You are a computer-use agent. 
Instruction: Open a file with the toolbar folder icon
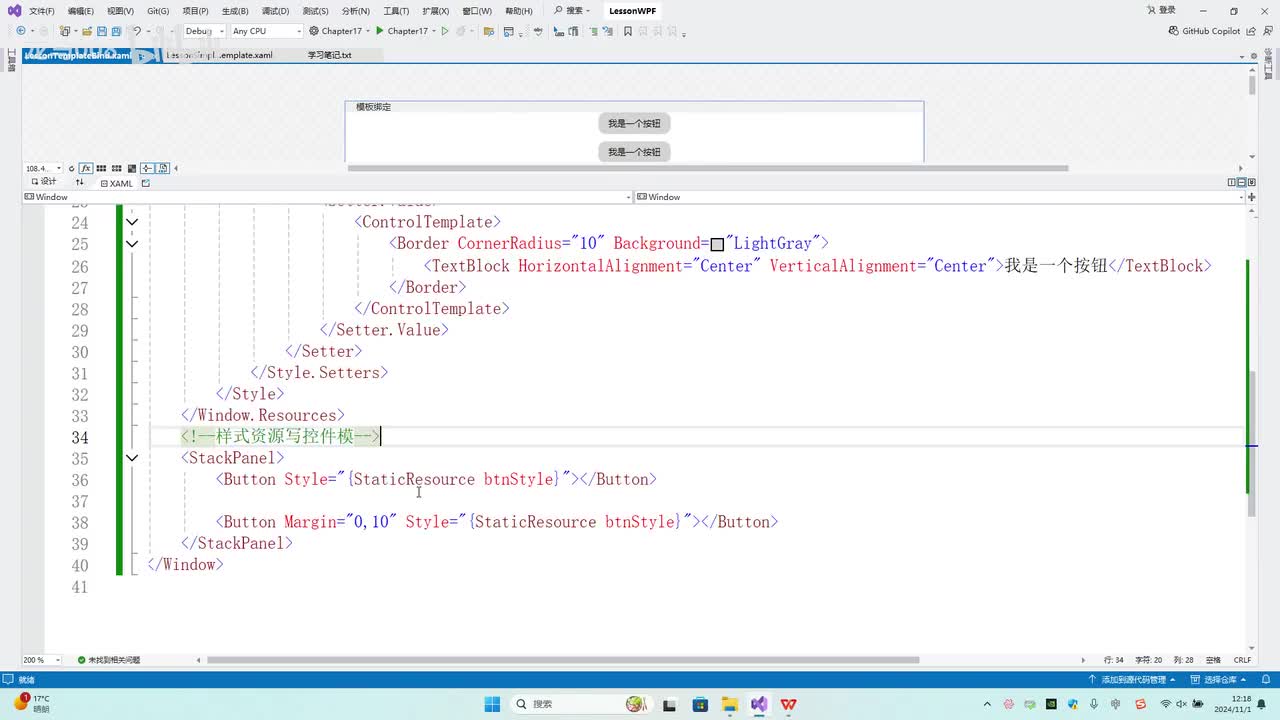(89, 31)
